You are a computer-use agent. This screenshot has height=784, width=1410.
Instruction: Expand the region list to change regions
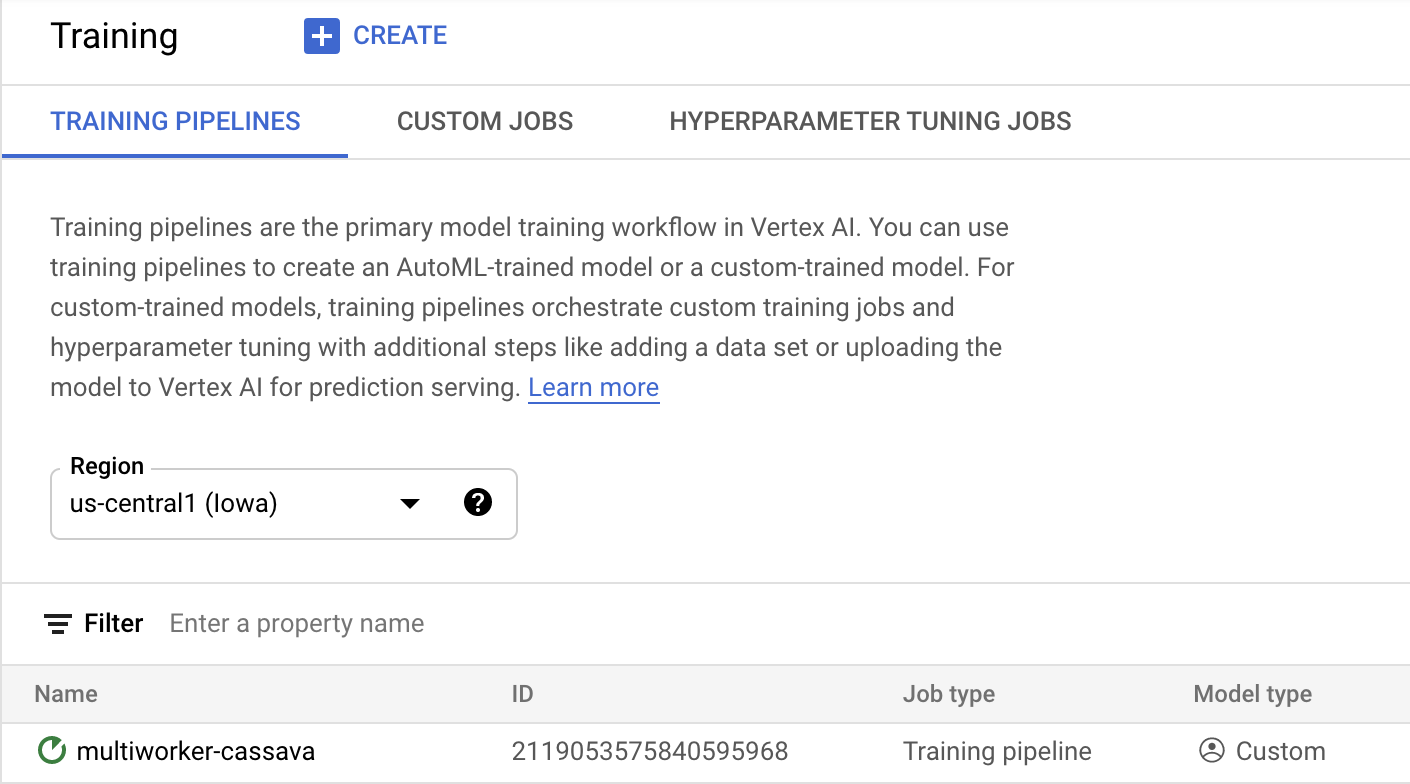click(409, 503)
